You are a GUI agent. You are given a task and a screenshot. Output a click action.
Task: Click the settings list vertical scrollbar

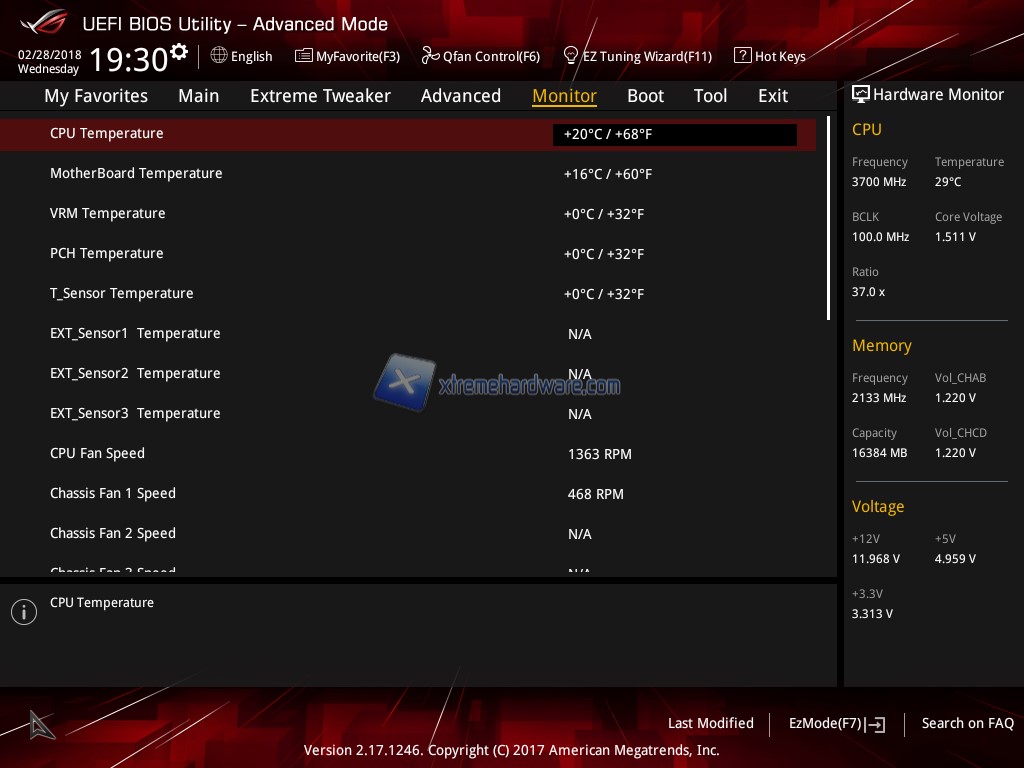[828, 218]
